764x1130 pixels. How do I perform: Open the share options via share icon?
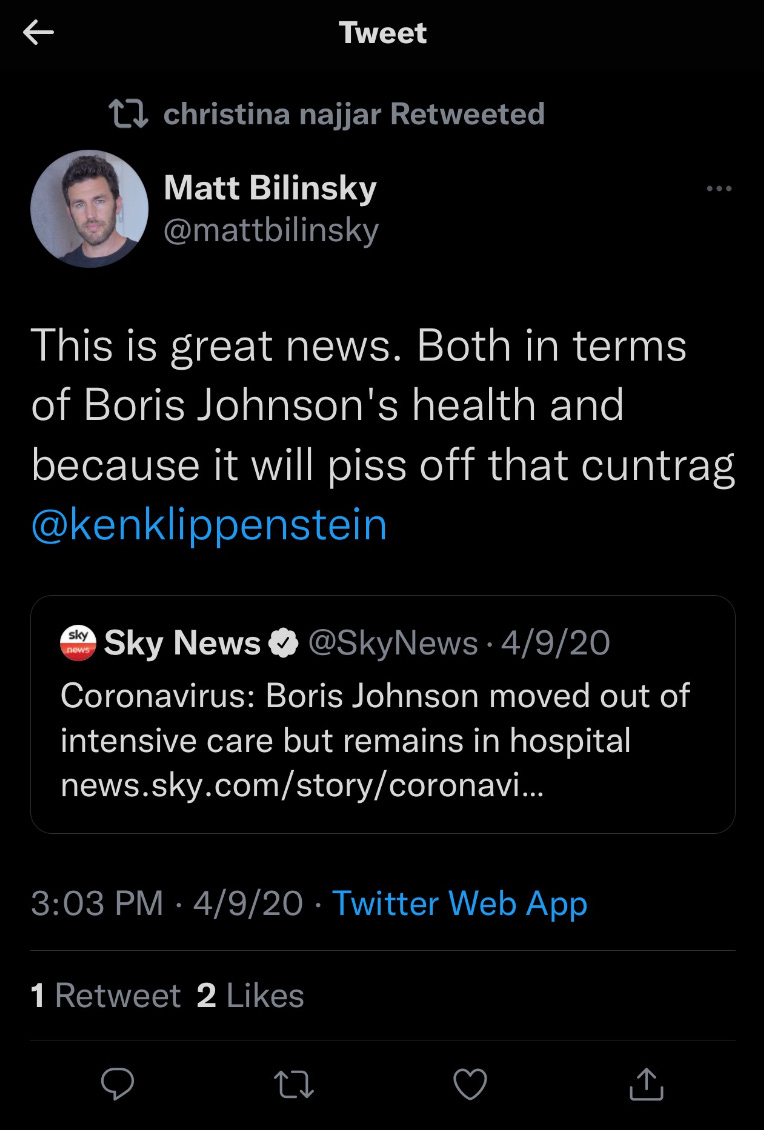pos(646,1083)
